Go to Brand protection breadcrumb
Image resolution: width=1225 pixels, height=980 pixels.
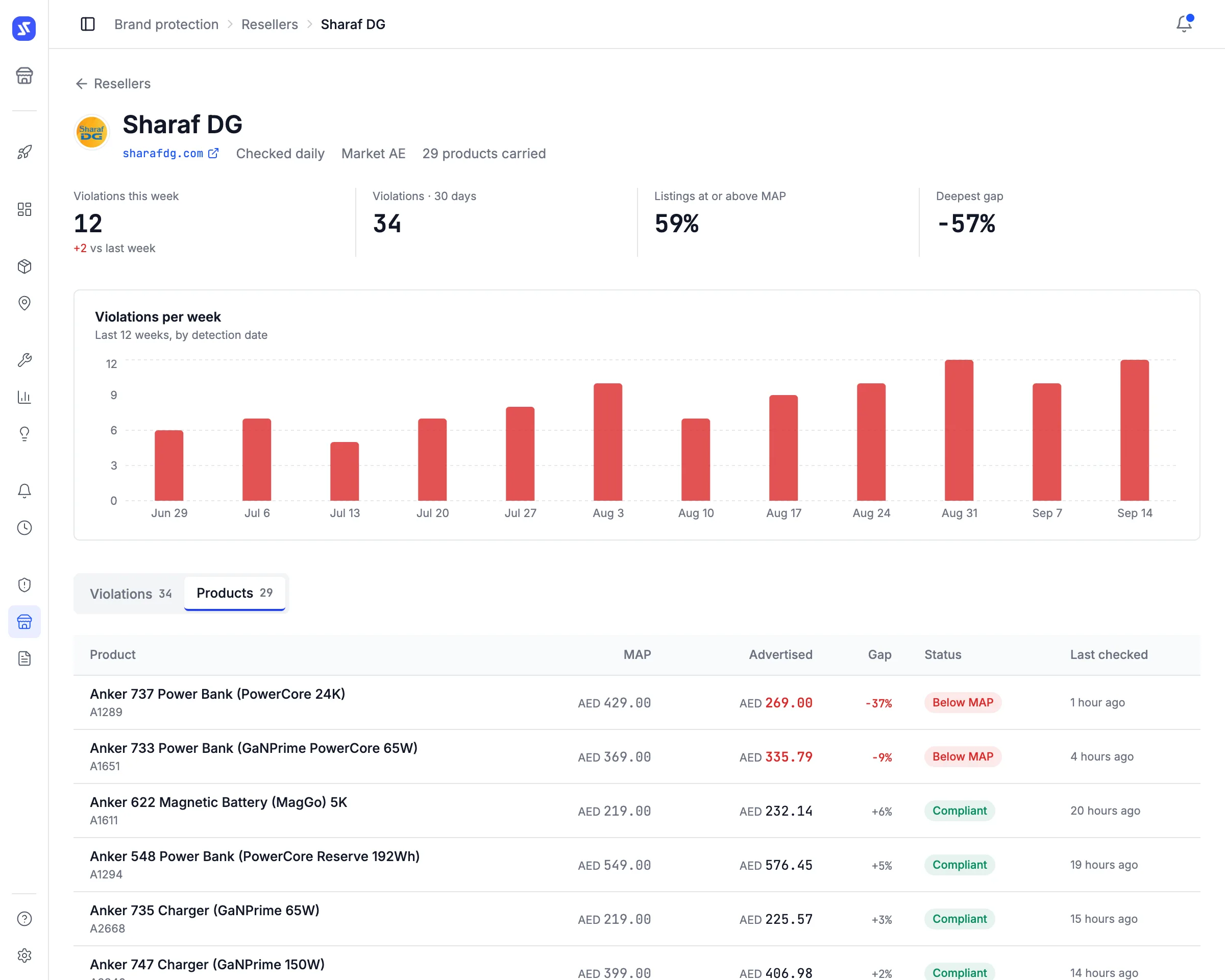click(166, 24)
